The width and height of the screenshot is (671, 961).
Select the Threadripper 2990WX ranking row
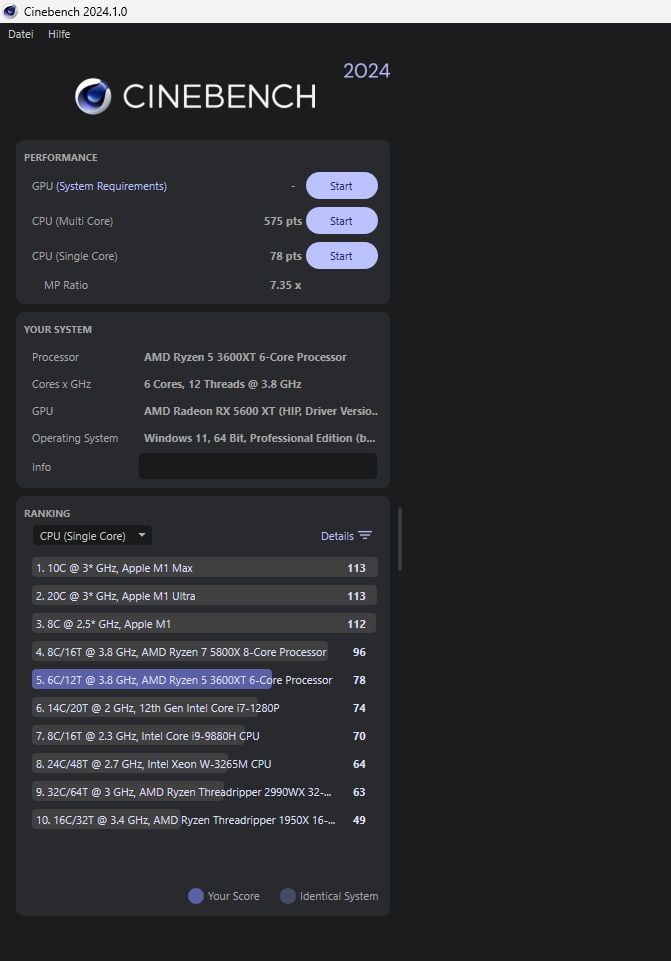point(205,792)
